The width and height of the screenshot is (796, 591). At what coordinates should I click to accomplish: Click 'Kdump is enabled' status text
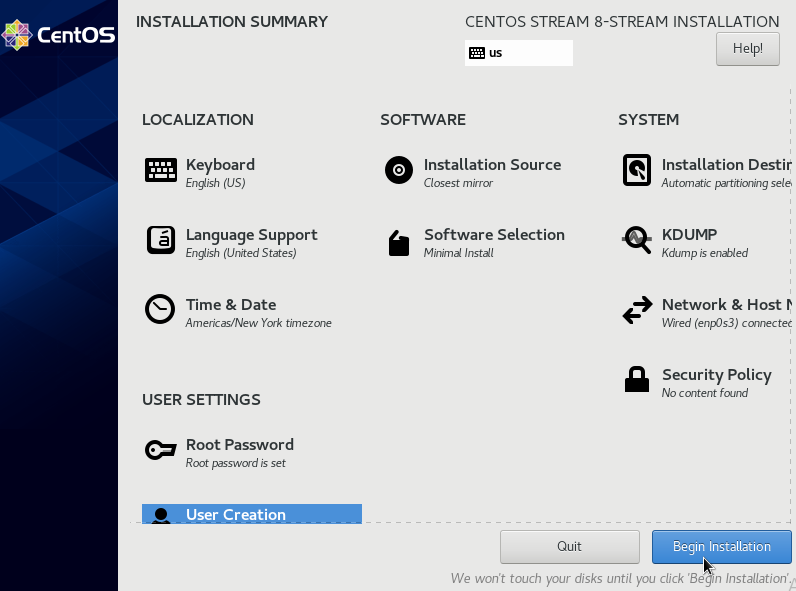(705, 253)
